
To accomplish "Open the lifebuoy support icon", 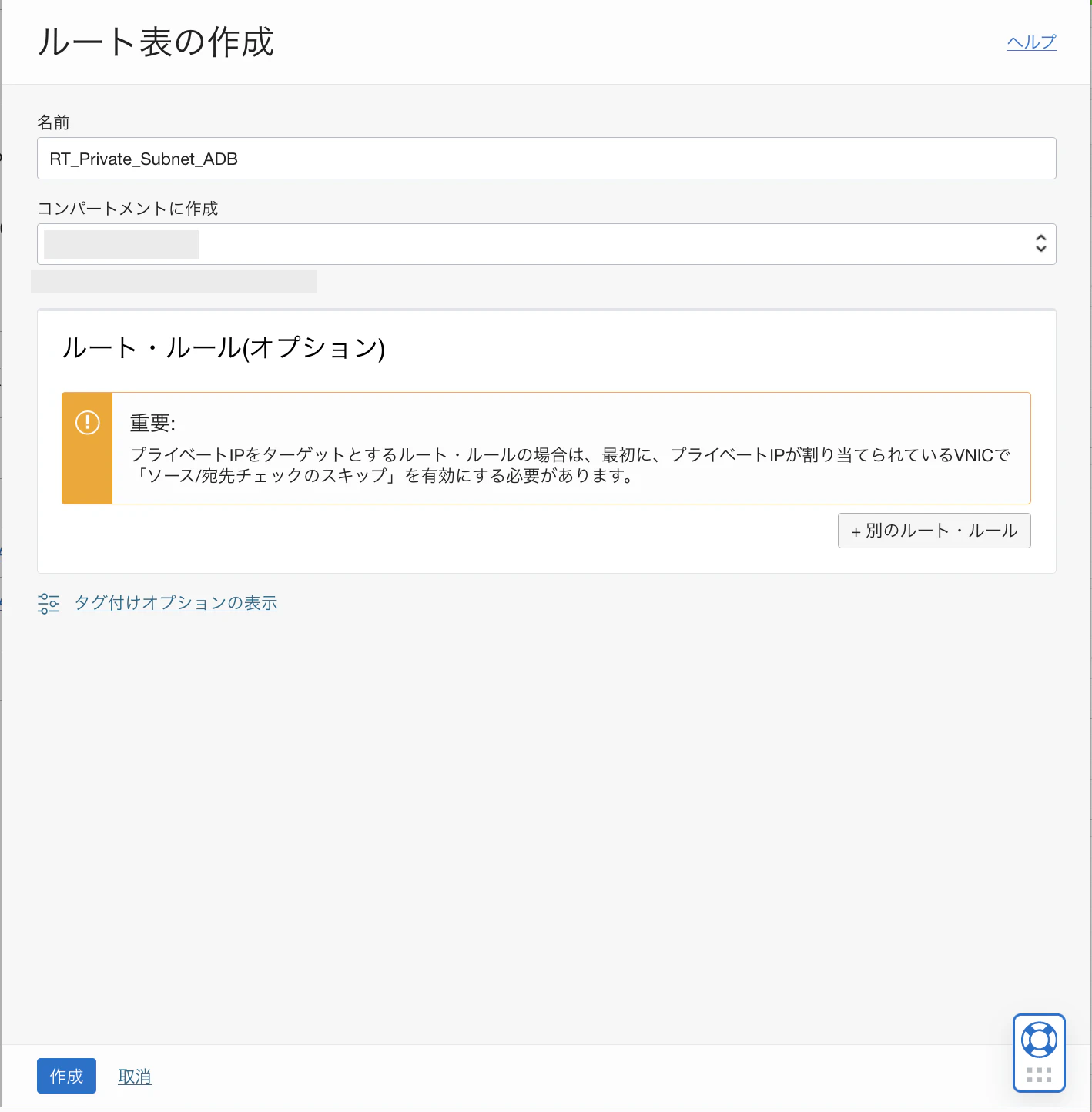I will [x=1039, y=1040].
